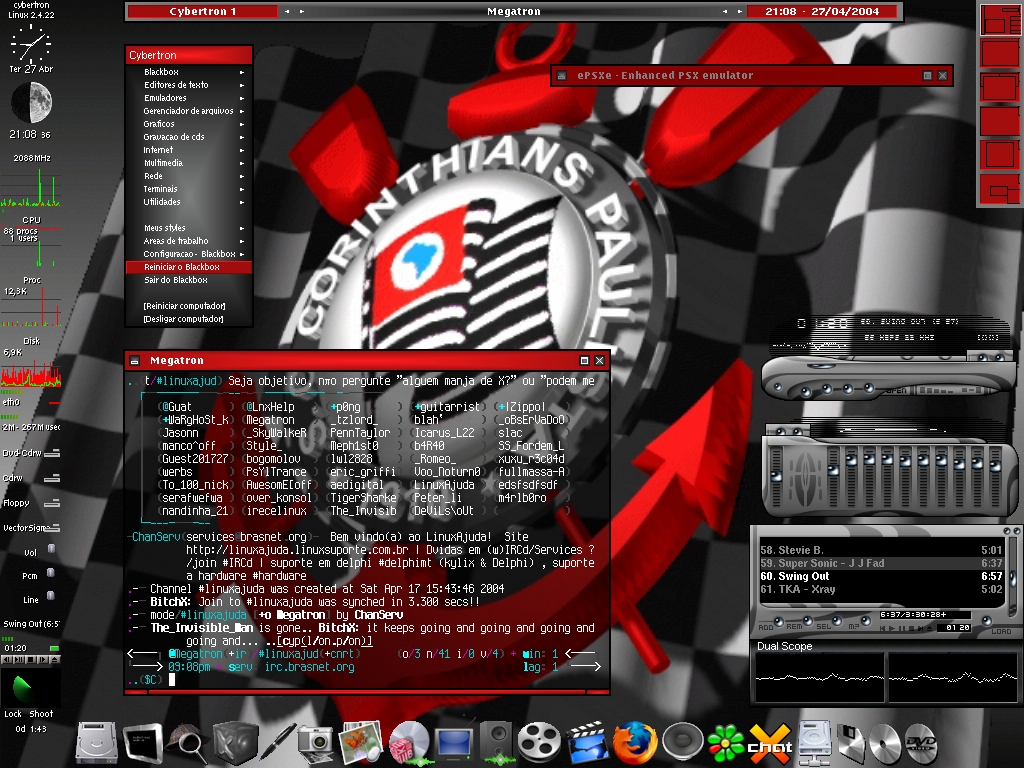Click the LOAD playlist button
This screenshot has height=768, width=1024.
pyautogui.click(x=1000, y=631)
